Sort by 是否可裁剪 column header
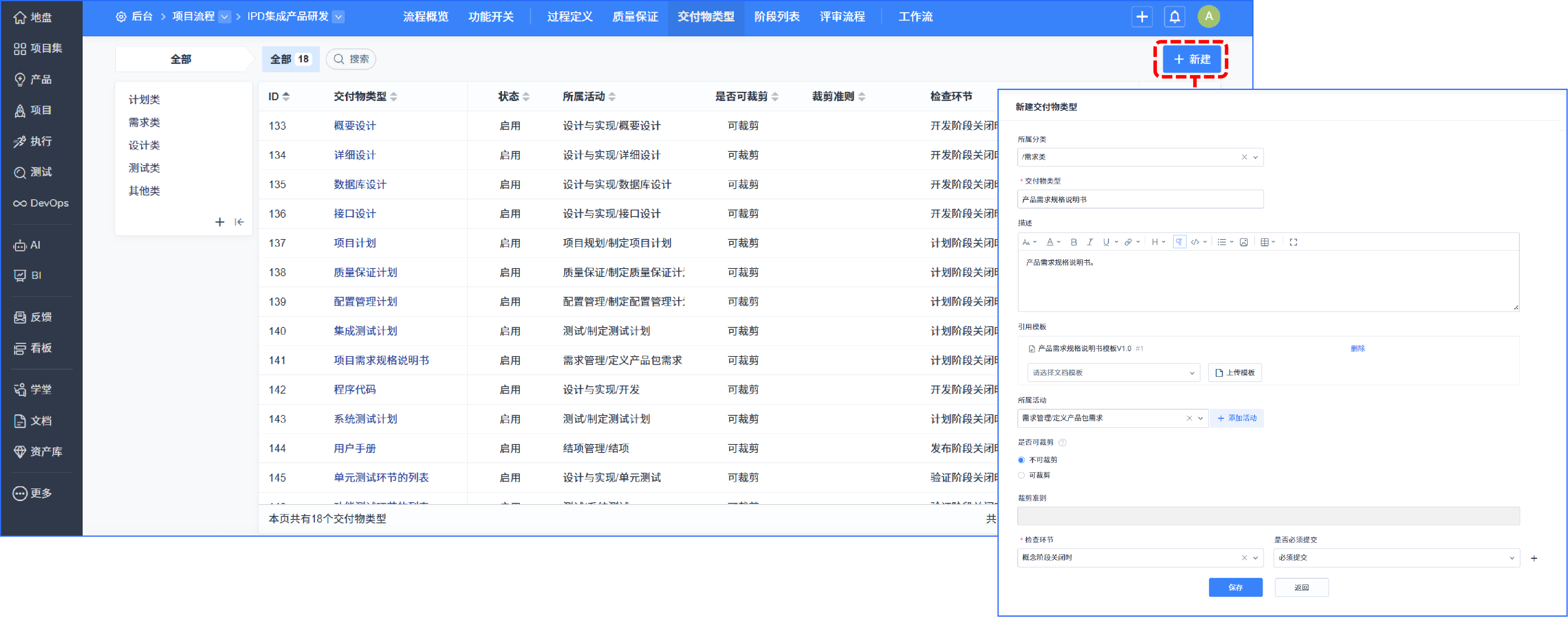Screen dimensions: 1568x617 [x=747, y=97]
